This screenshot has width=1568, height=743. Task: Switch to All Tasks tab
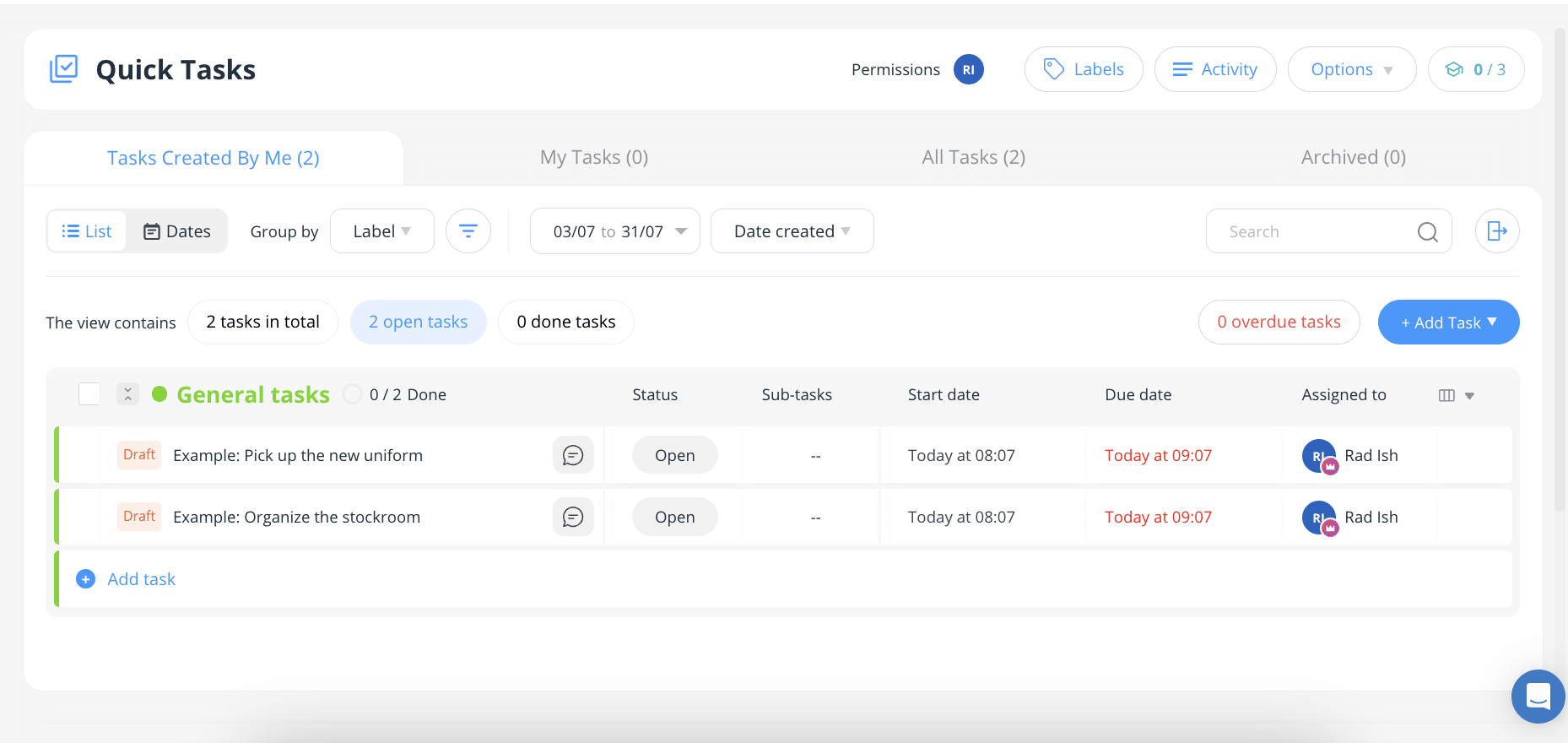tap(974, 157)
